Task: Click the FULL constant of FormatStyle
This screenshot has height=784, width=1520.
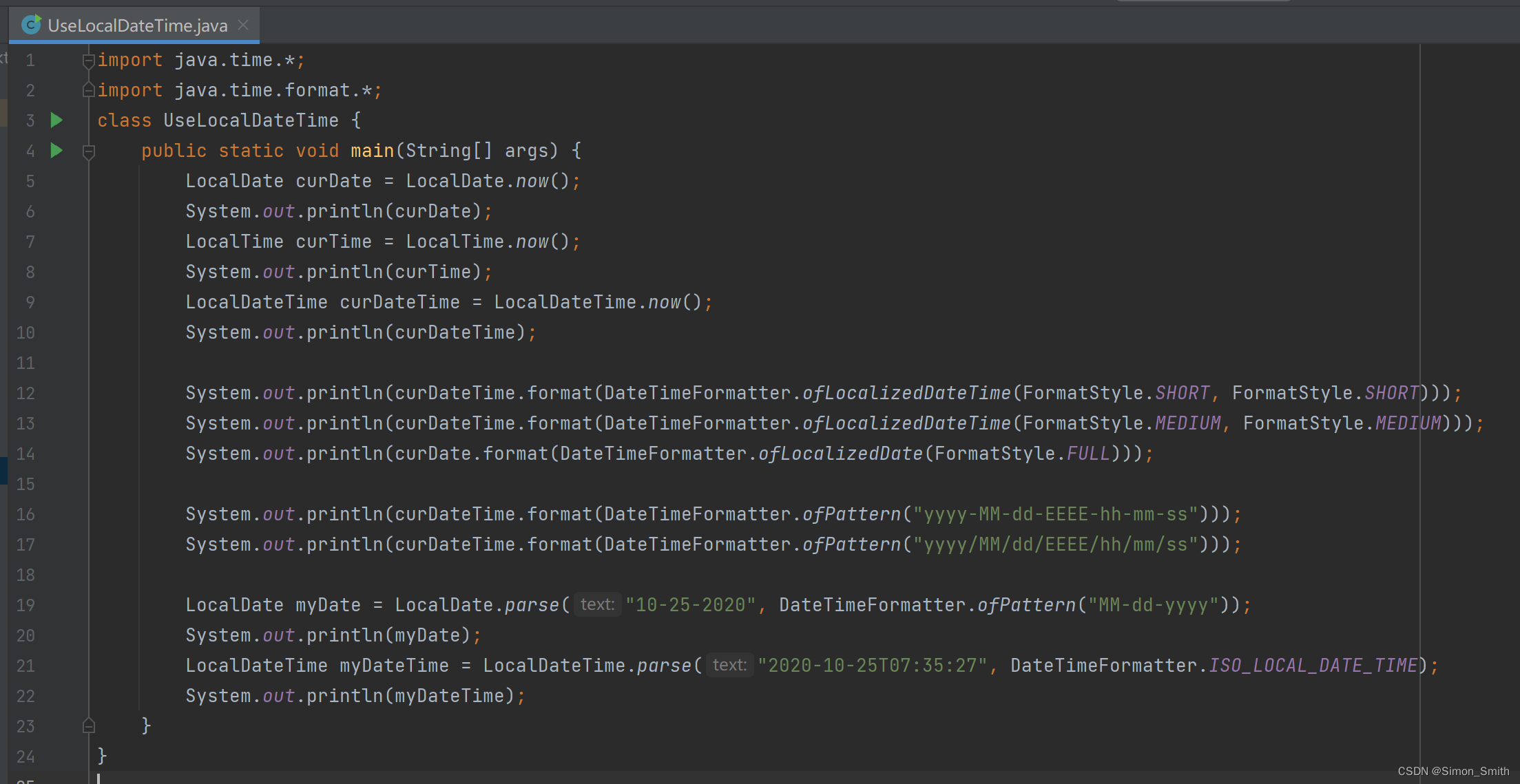Action: (1088, 454)
